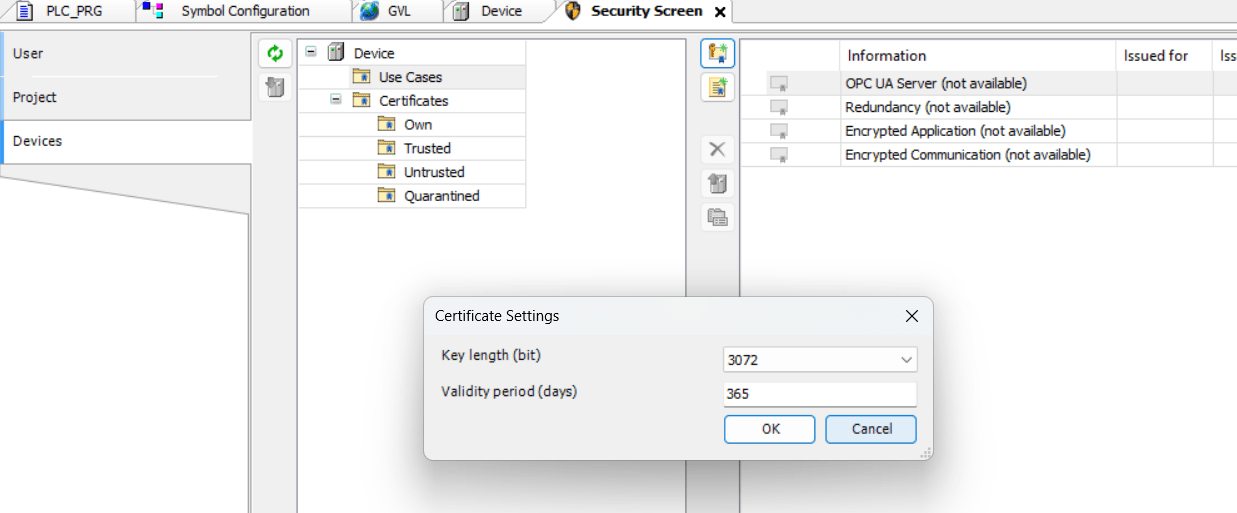Click the PLC_PRG document icon
Image resolution: width=1237 pixels, height=513 pixels.
coord(24,11)
